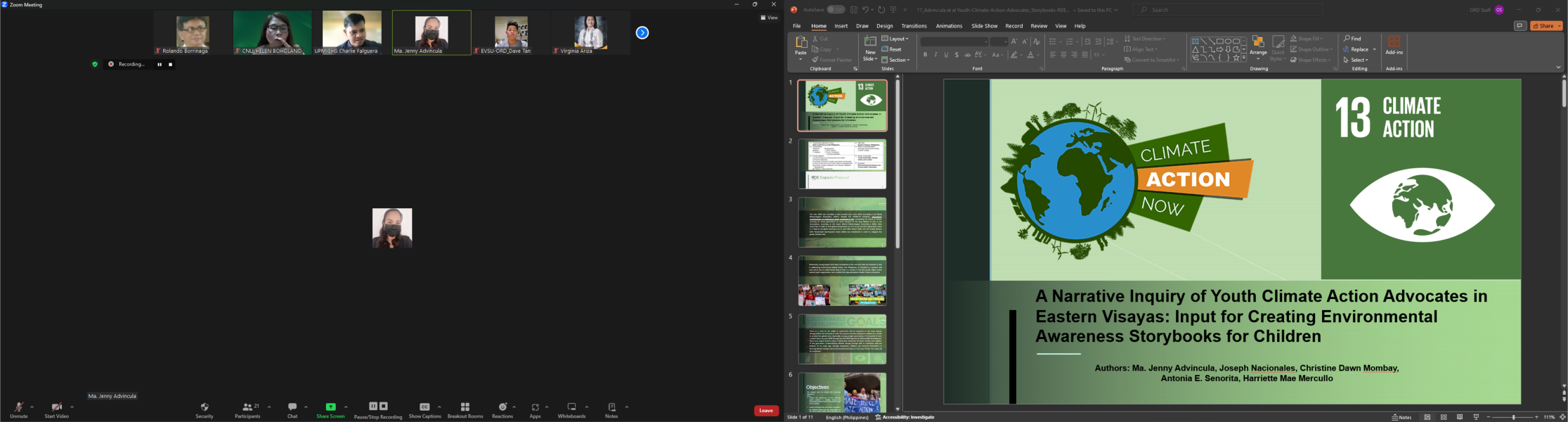1568x422 pixels.
Task: Expand the Layout dropdown
Action: 895,39
